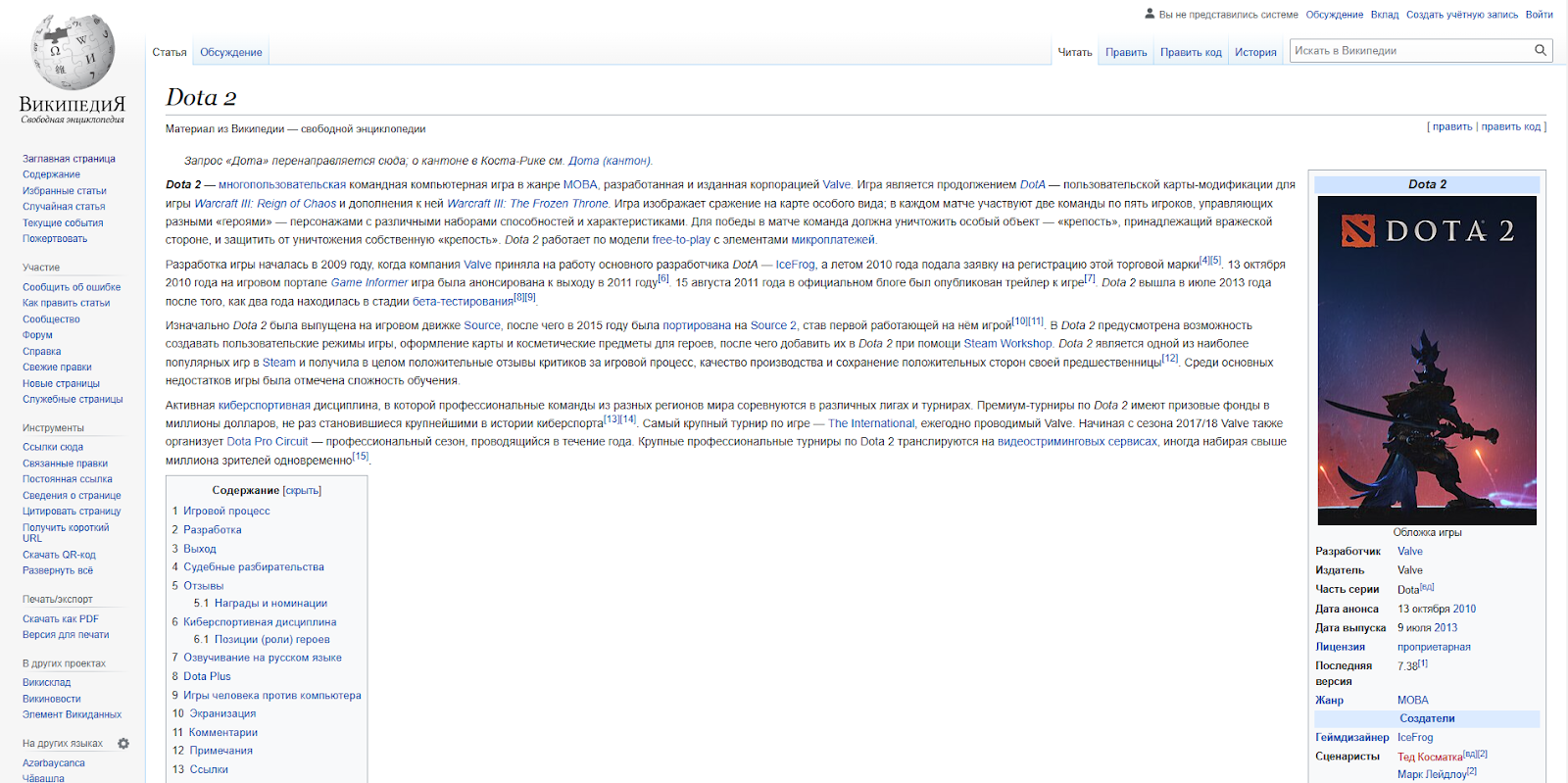Open Скачать QR-код link
The image size is (1568, 783).
coord(59,555)
